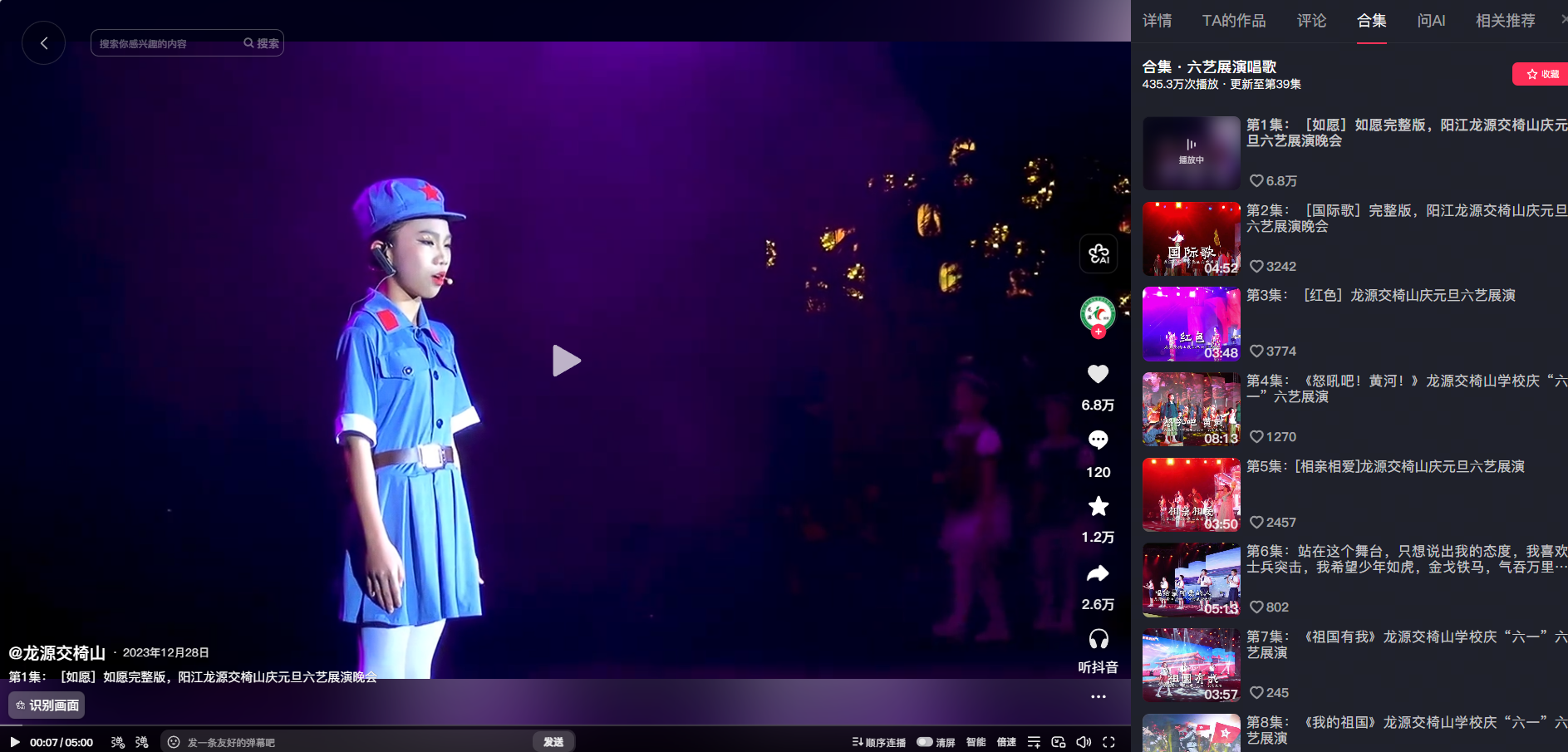Open the danmaku settings icon
Viewport: 1568px width, 752px height.
(x=142, y=742)
